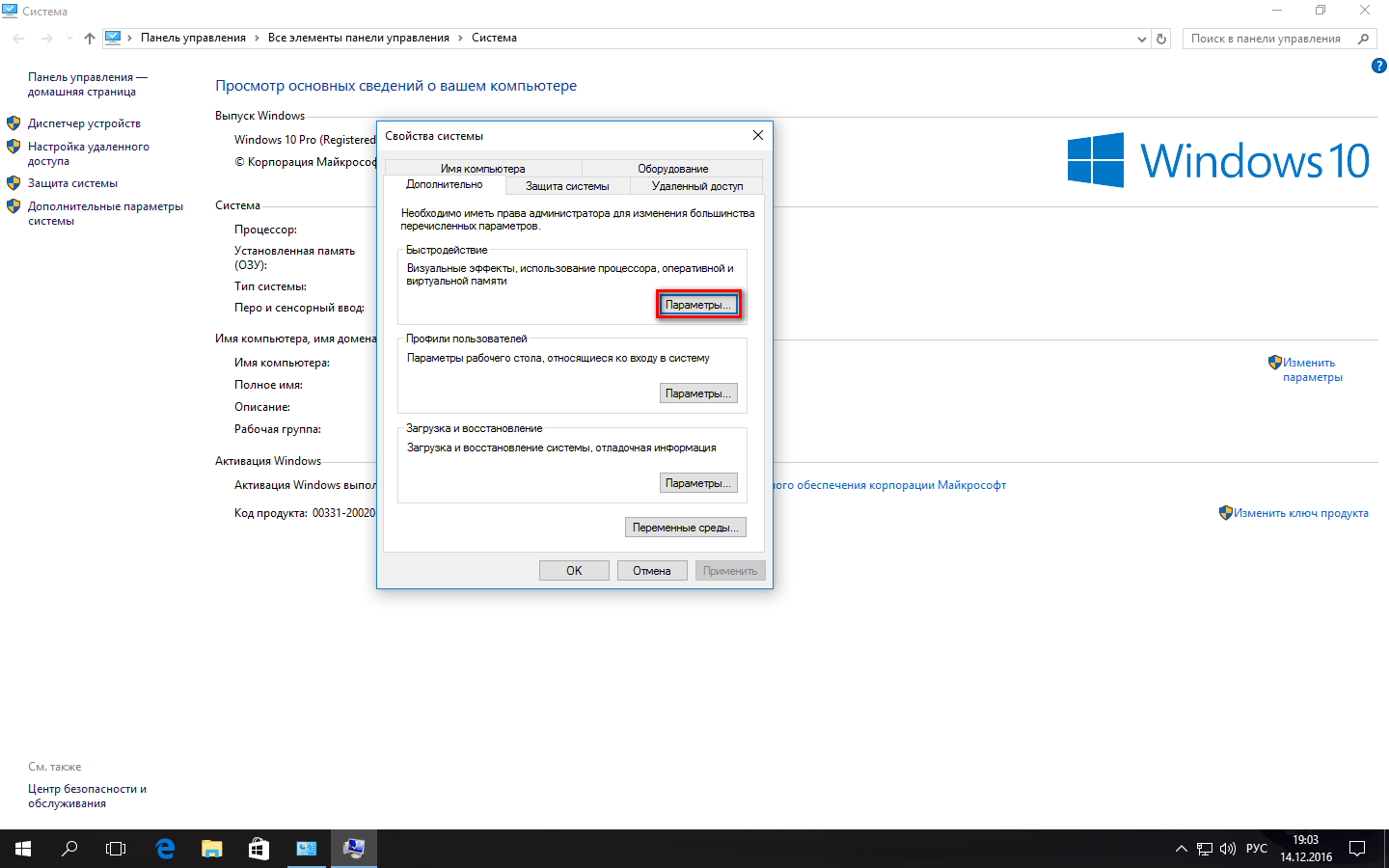
Task: Cancel the dialog with Отмена
Action: [x=652, y=571]
